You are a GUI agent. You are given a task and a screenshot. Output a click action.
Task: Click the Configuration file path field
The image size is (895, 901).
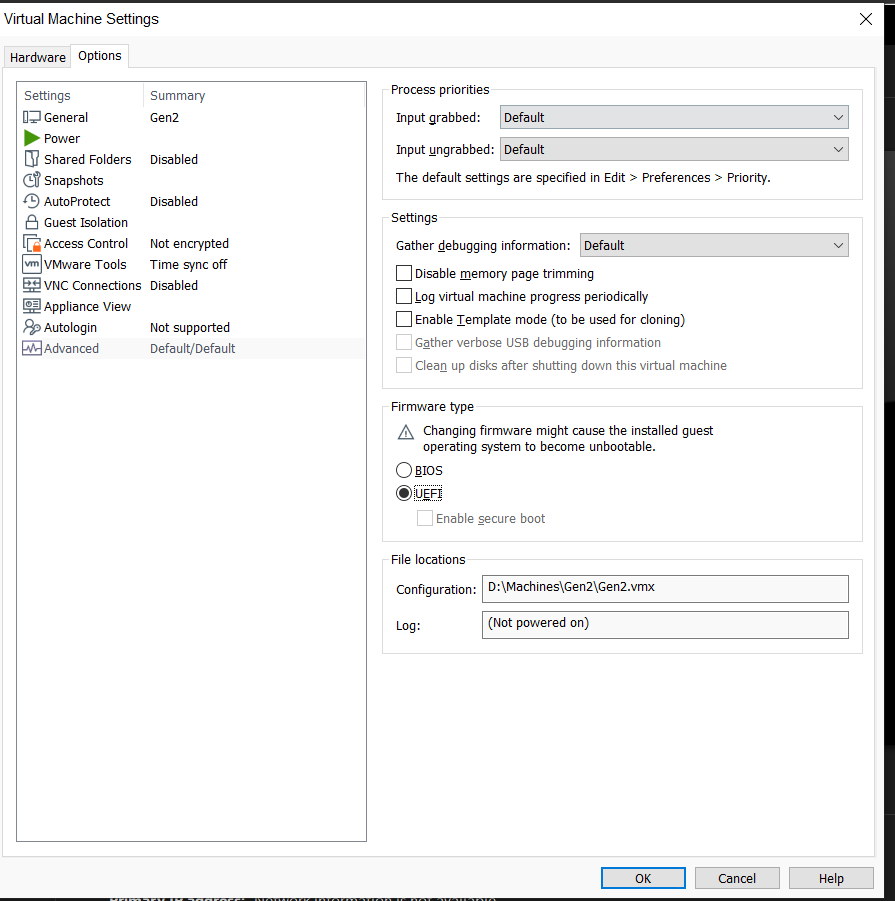665,588
